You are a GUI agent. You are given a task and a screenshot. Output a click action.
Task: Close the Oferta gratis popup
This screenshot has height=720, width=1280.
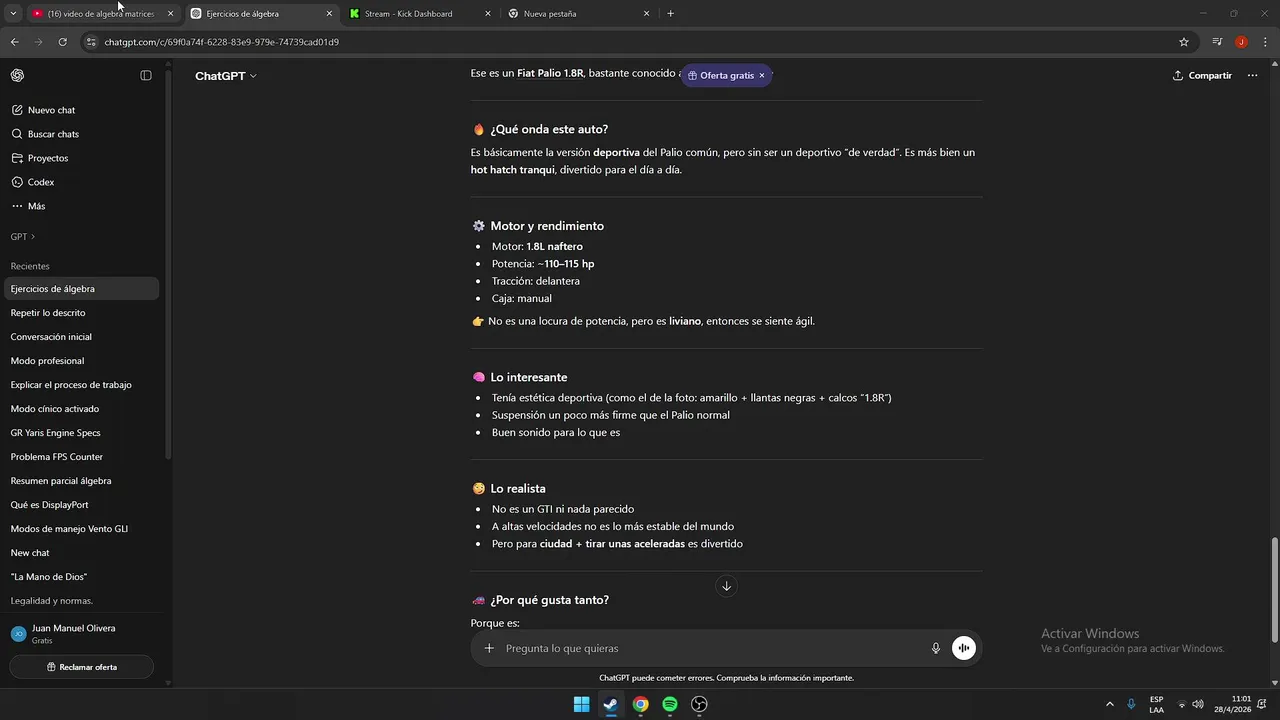(761, 76)
